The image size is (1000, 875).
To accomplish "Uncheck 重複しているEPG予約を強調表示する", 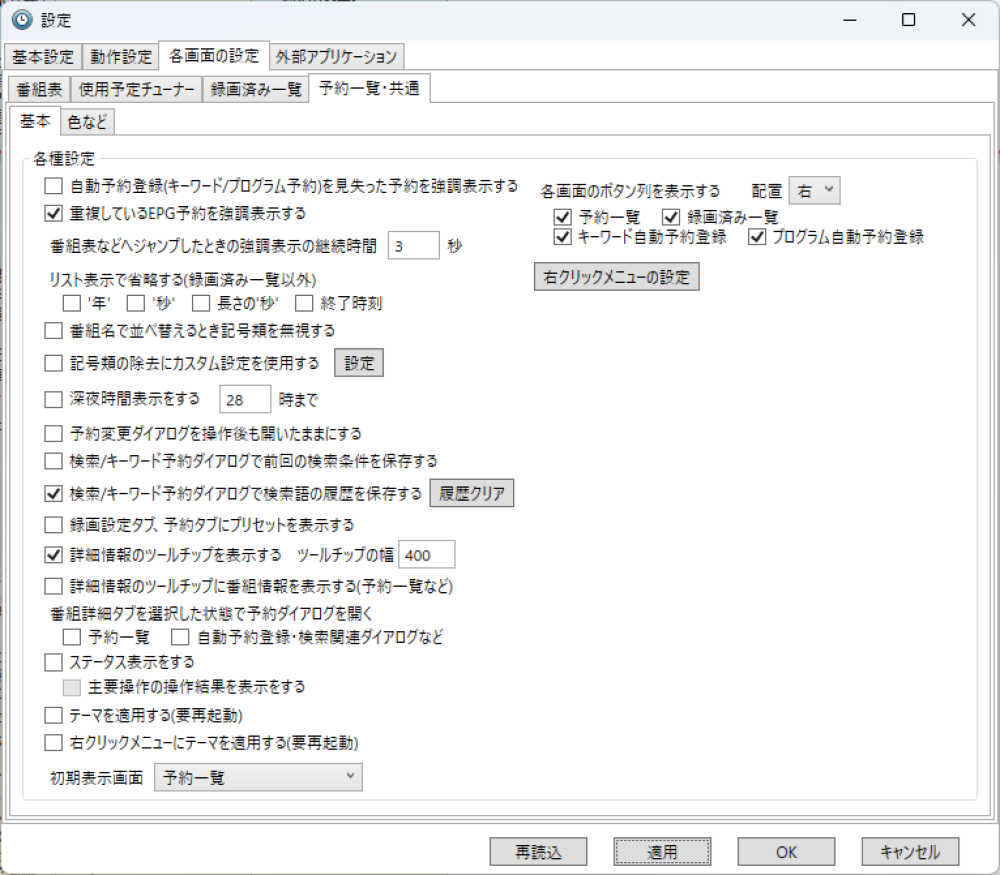I will (54, 213).
